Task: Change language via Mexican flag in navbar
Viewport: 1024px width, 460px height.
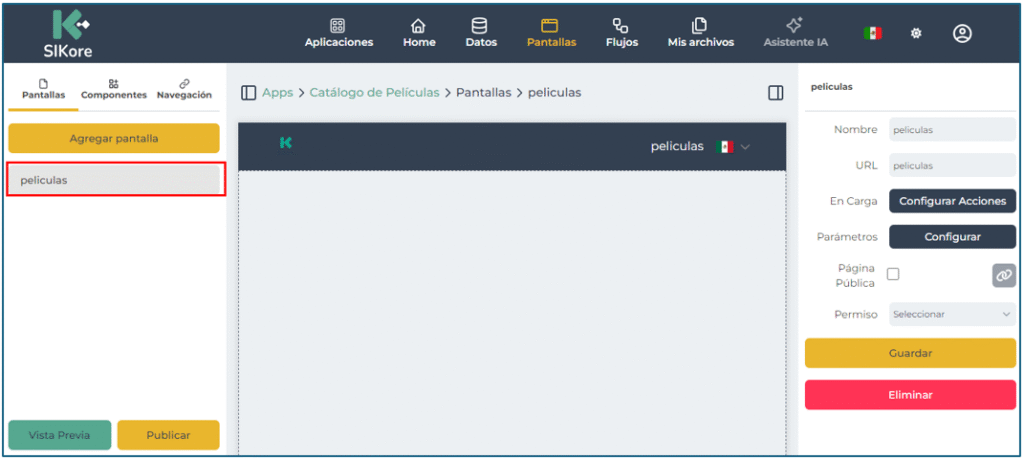Action: (873, 33)
